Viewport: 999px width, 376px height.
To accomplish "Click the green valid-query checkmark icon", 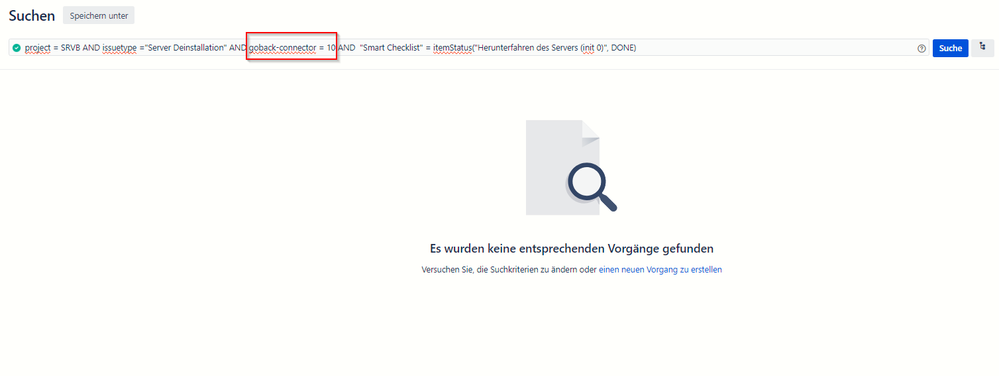I will click(x=17, y=48).
